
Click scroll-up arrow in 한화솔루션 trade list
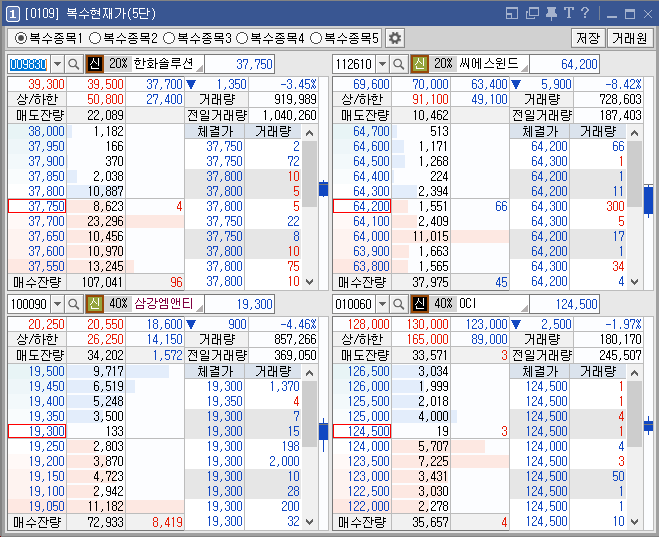click(310, 133)
